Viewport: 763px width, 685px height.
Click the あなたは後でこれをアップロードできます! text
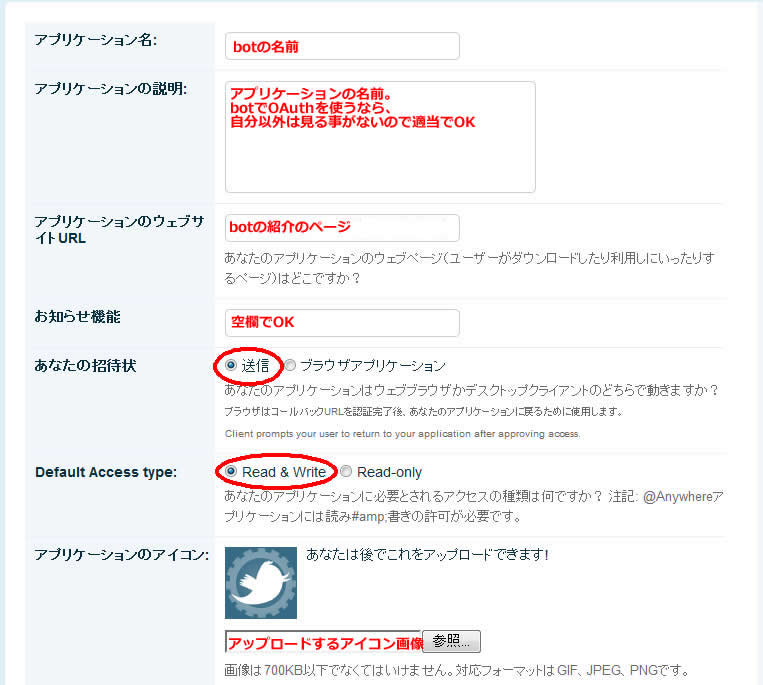point(427,555)
